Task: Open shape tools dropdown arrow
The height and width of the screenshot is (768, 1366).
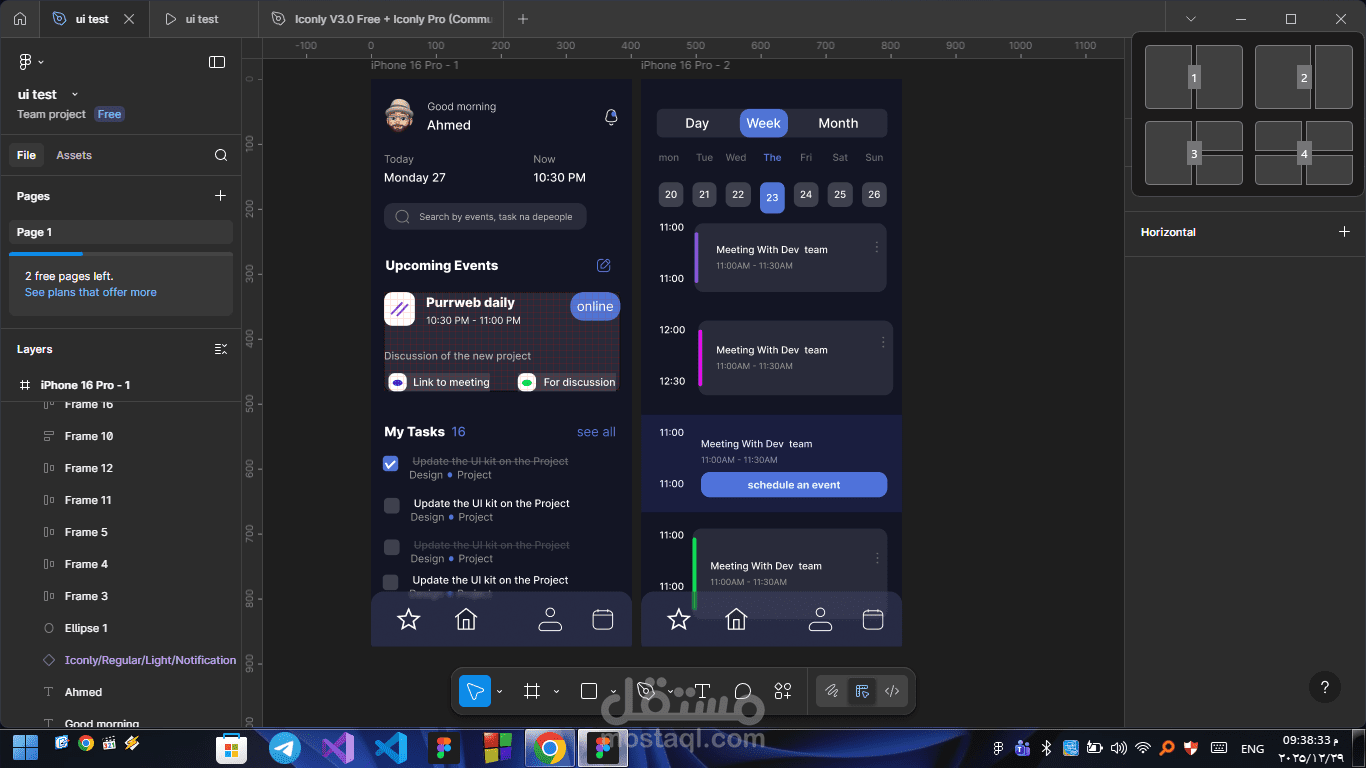Action: click(x=613, y=691)
